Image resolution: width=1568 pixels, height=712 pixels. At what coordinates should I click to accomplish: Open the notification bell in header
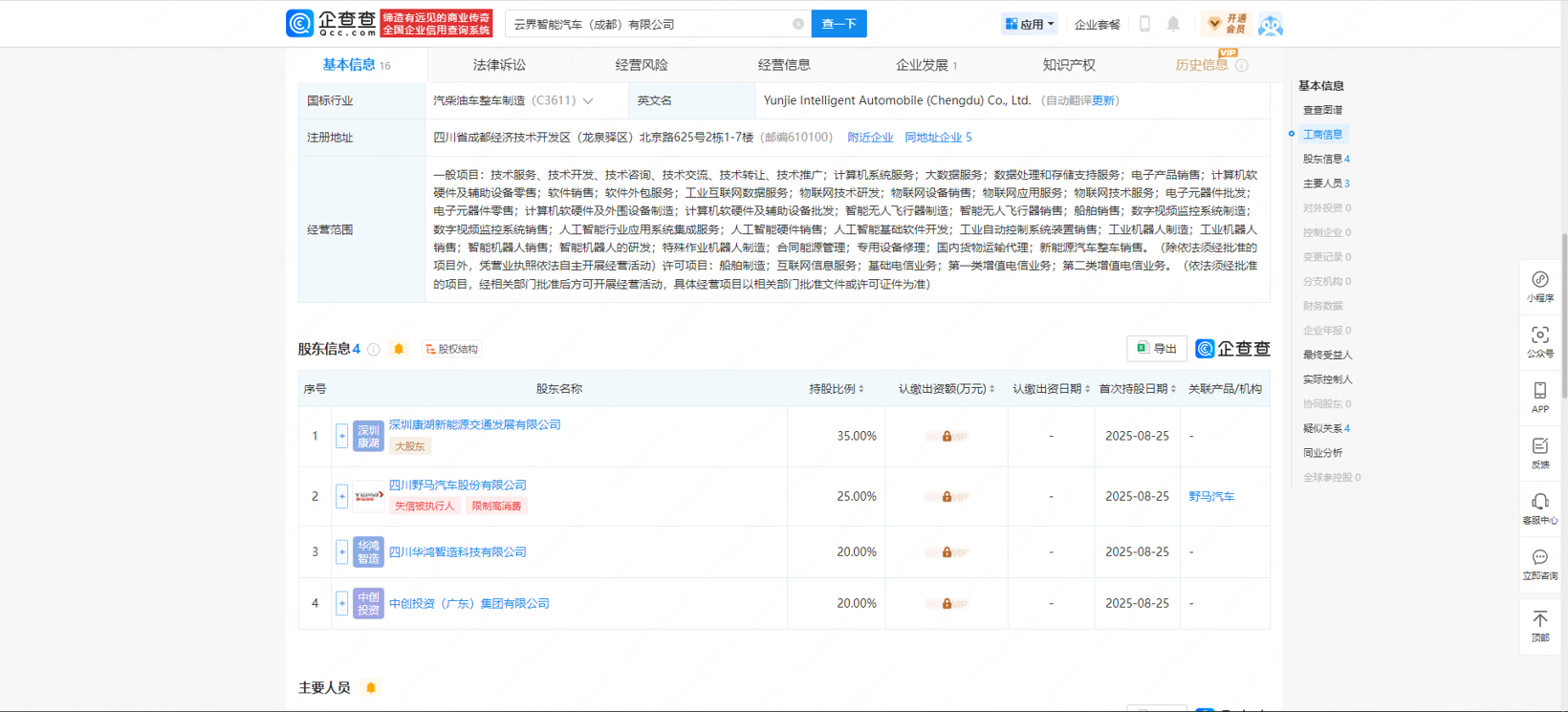pyautogui.click(x=1173, y=24)
